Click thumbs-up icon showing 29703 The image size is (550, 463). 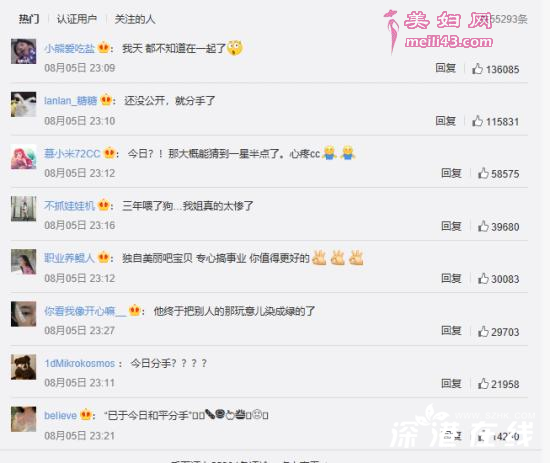pos(483,331)
